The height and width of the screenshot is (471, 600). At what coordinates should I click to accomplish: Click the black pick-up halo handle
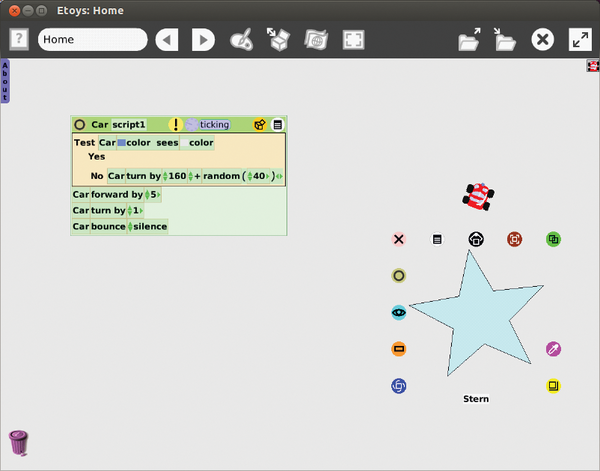tap(476, 240)
